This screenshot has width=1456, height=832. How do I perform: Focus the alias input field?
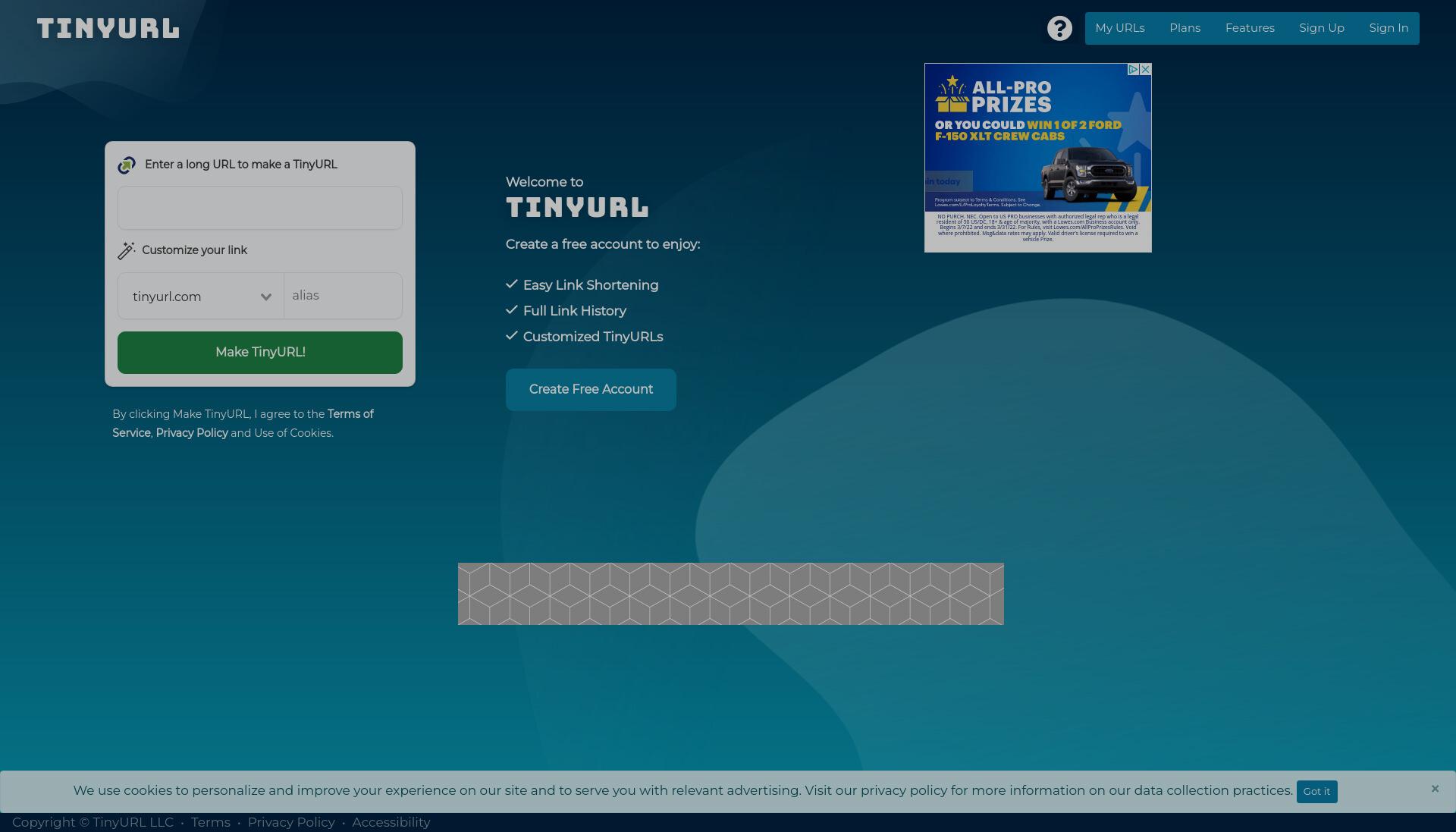point(344,296)
